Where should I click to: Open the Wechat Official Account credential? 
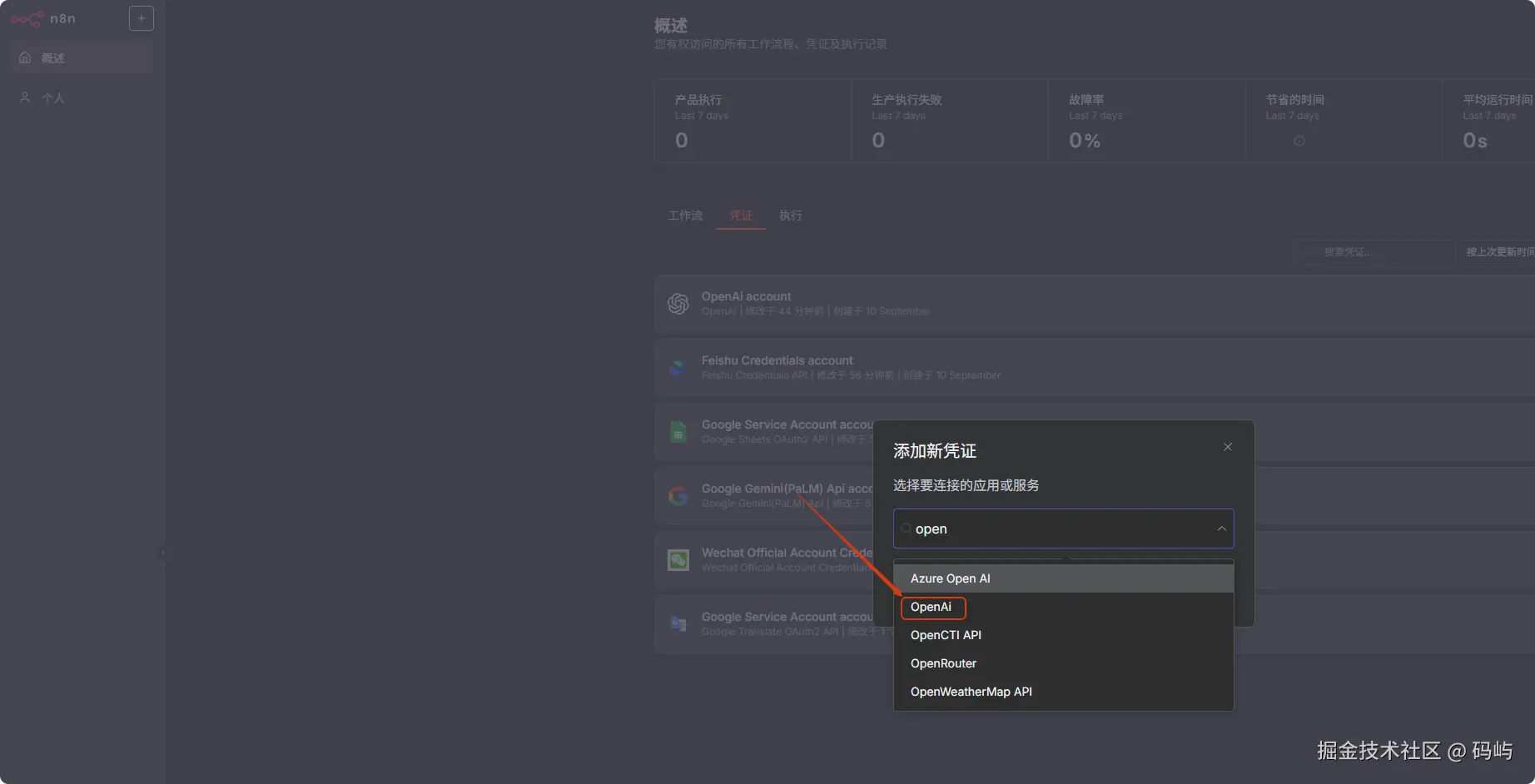click(x=763, y=560)
